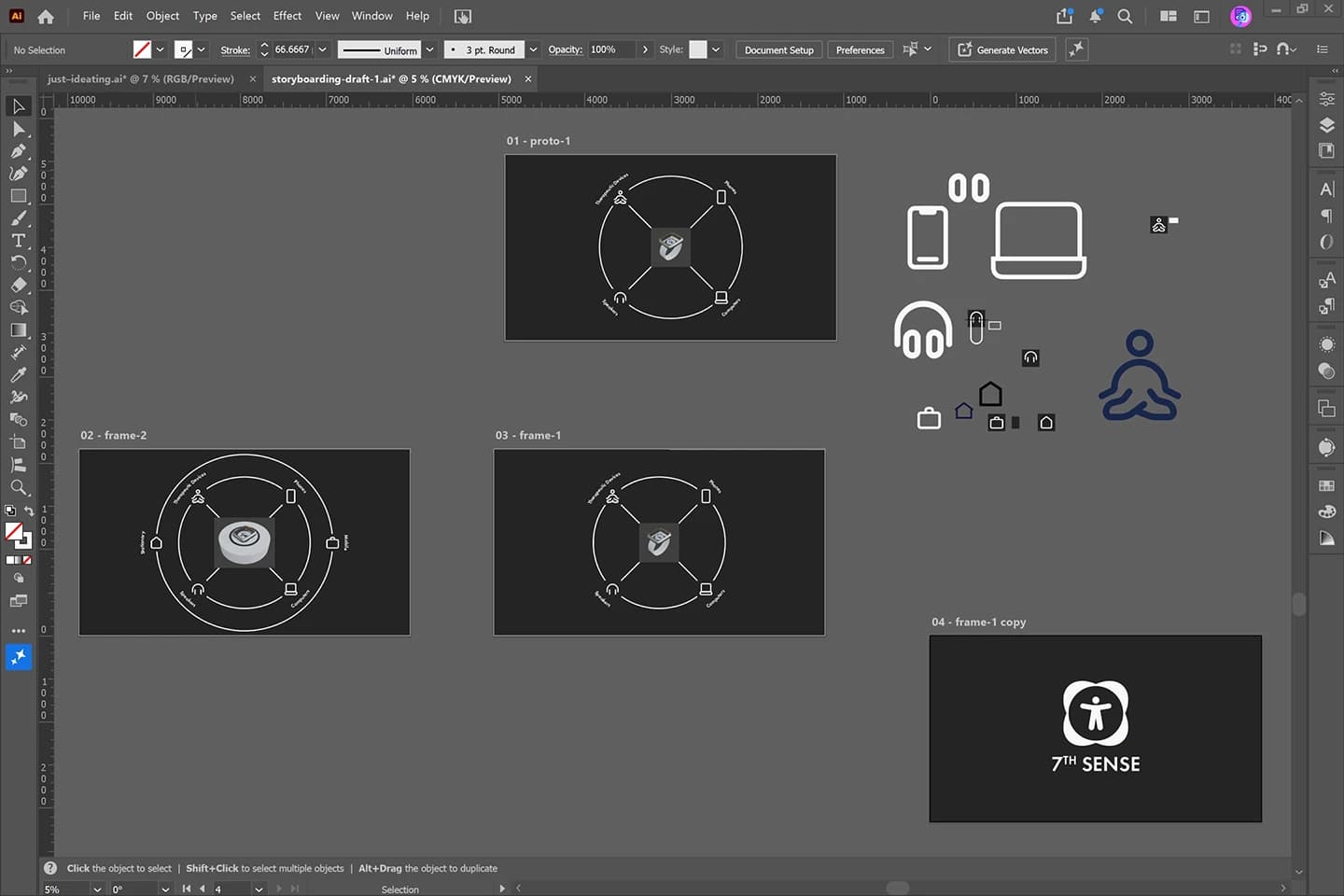This screenshot has height=896, width=1344.
Task: Click the Document Setup button
Action: (x=779, y=49)
